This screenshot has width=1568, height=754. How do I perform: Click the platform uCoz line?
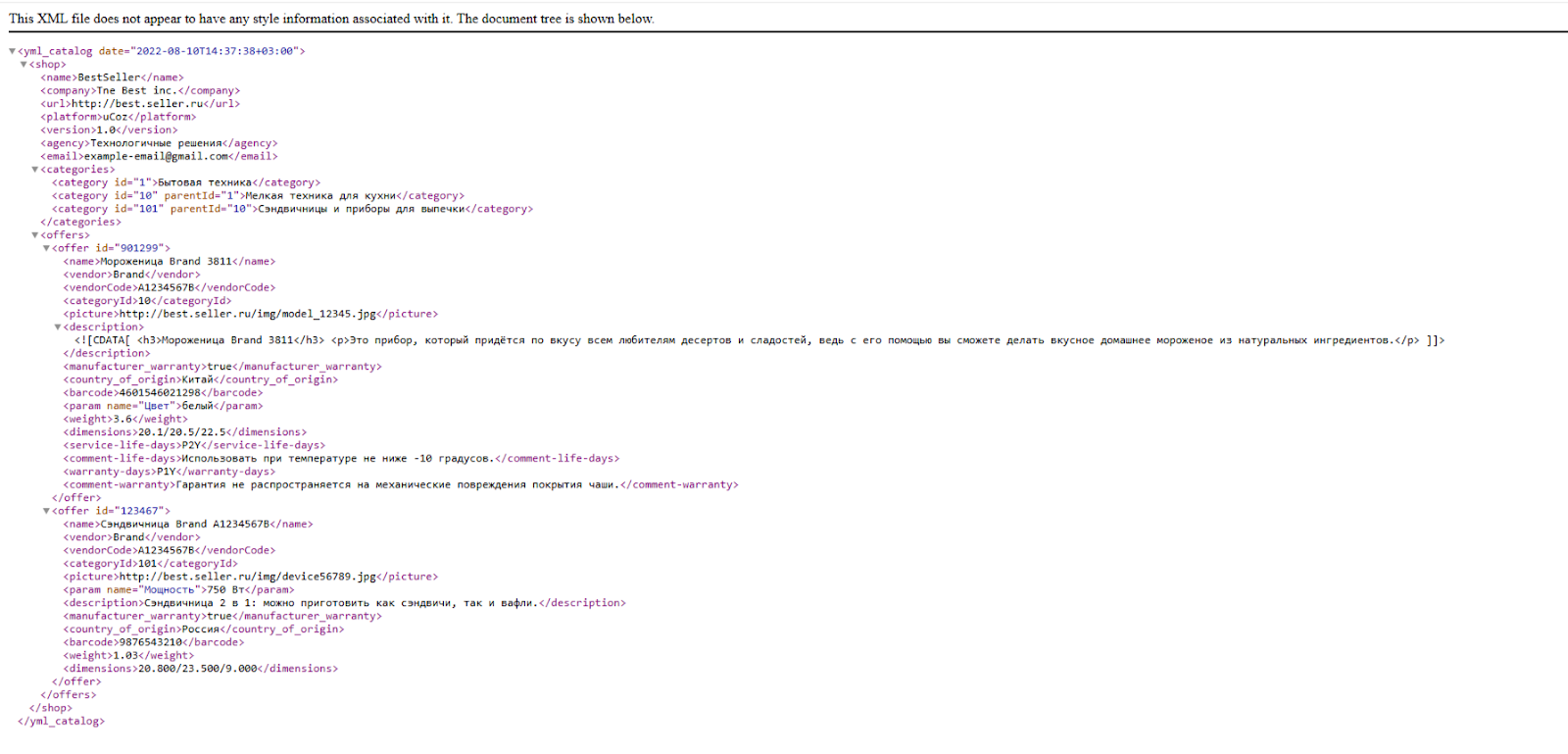click(118, 117)
